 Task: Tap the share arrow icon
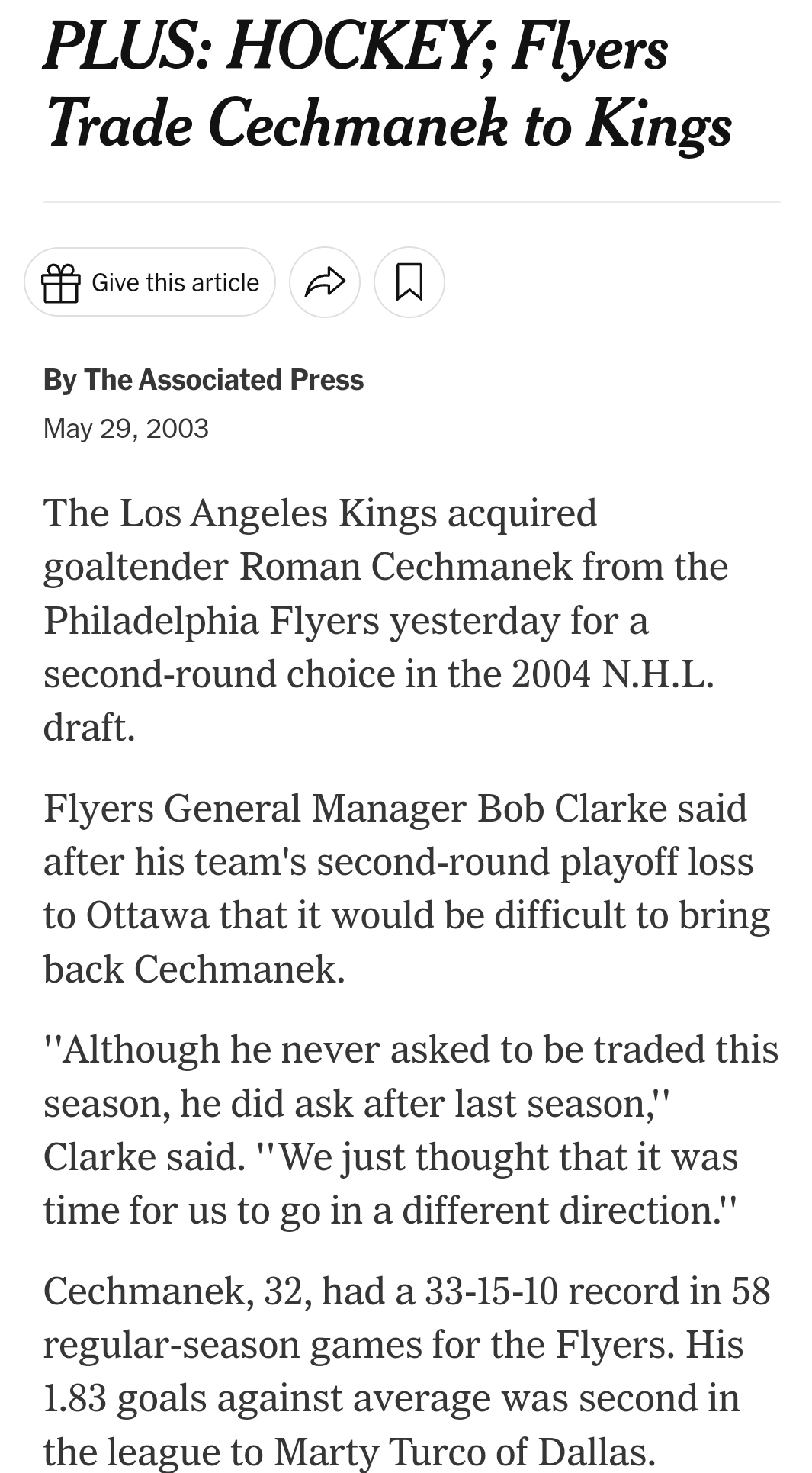(325, 282)
